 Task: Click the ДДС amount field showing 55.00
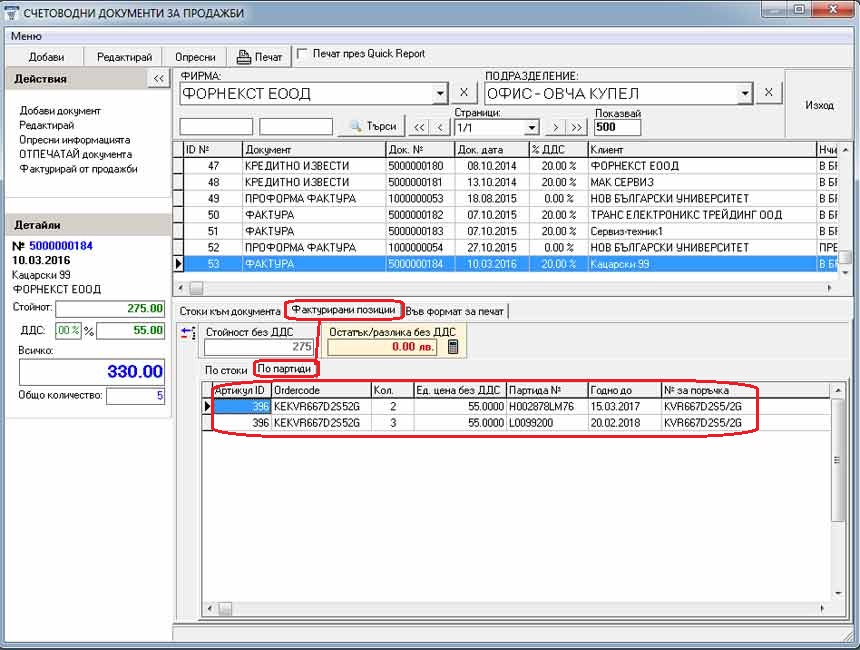pyautogui.click(x=130, y=330)
